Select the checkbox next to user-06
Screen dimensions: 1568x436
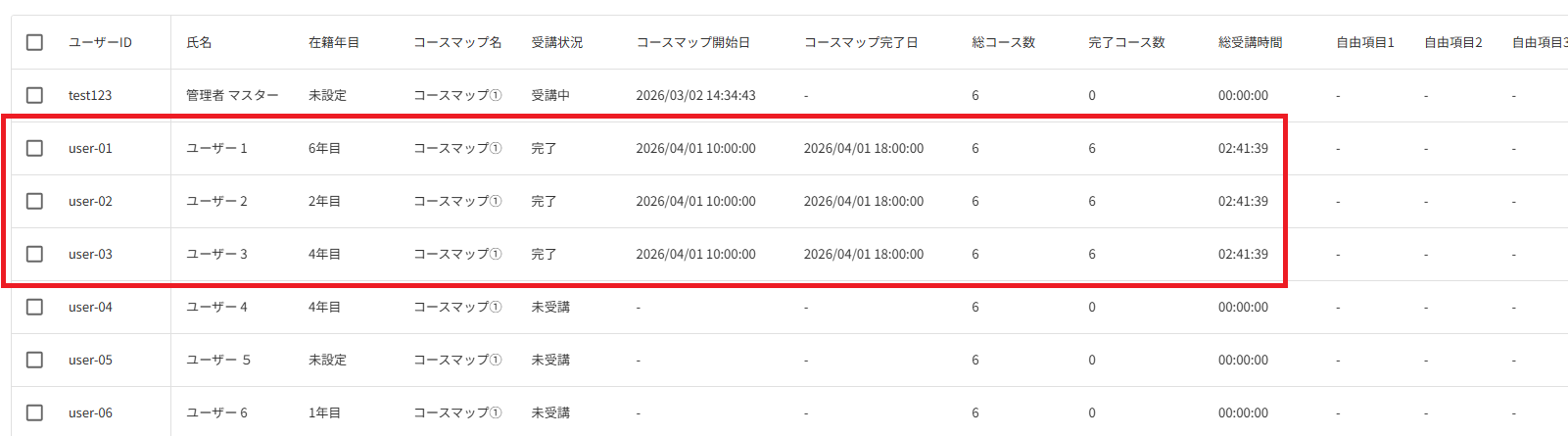coord(34,412)
